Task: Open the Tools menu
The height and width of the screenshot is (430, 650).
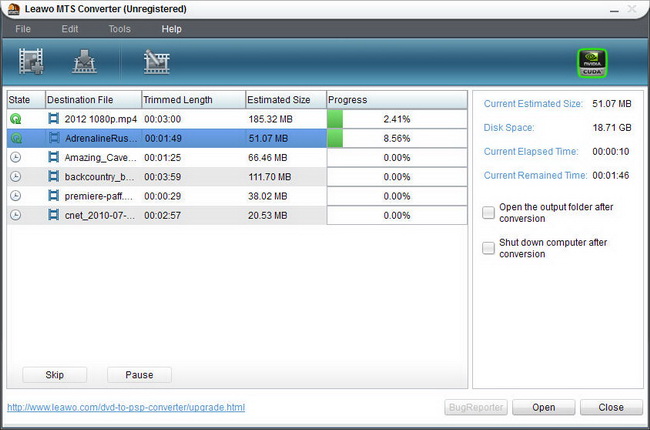Action: (119, 29)
